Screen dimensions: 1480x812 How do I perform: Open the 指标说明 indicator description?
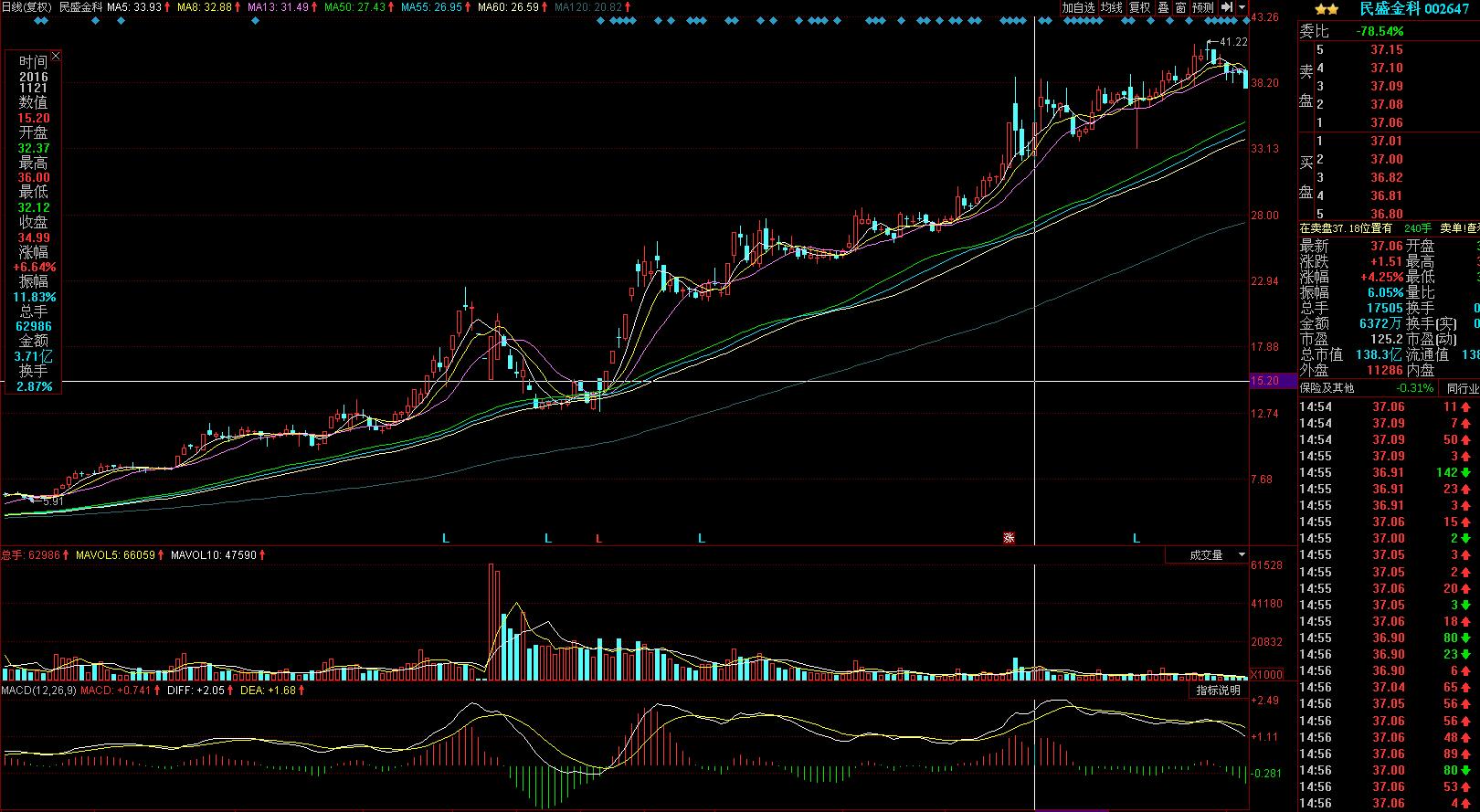point(1219,691)
